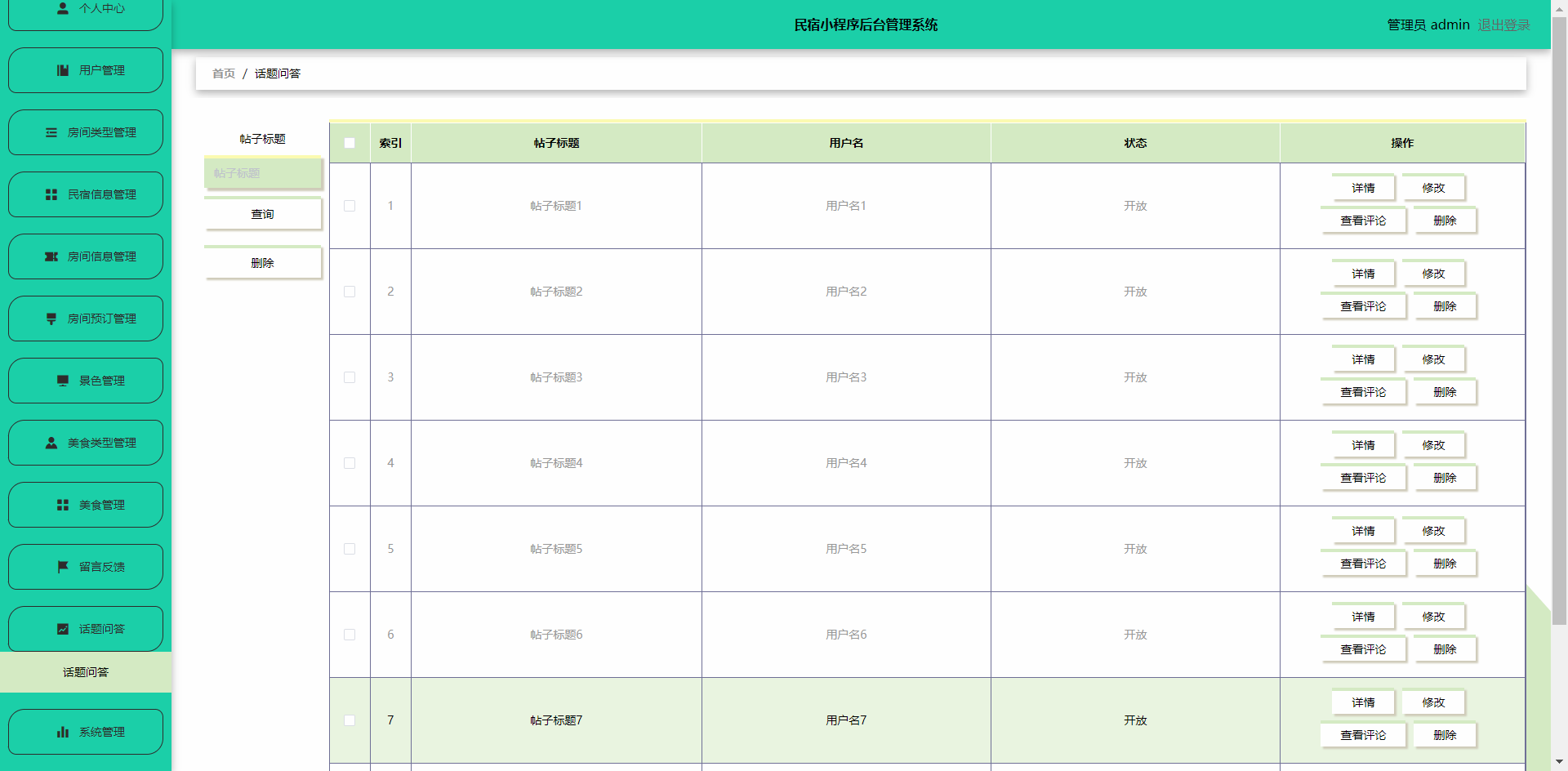Click the grid icon for 民宿信息管理
The width and height of the screenshot is (1568, 771).
51,194
